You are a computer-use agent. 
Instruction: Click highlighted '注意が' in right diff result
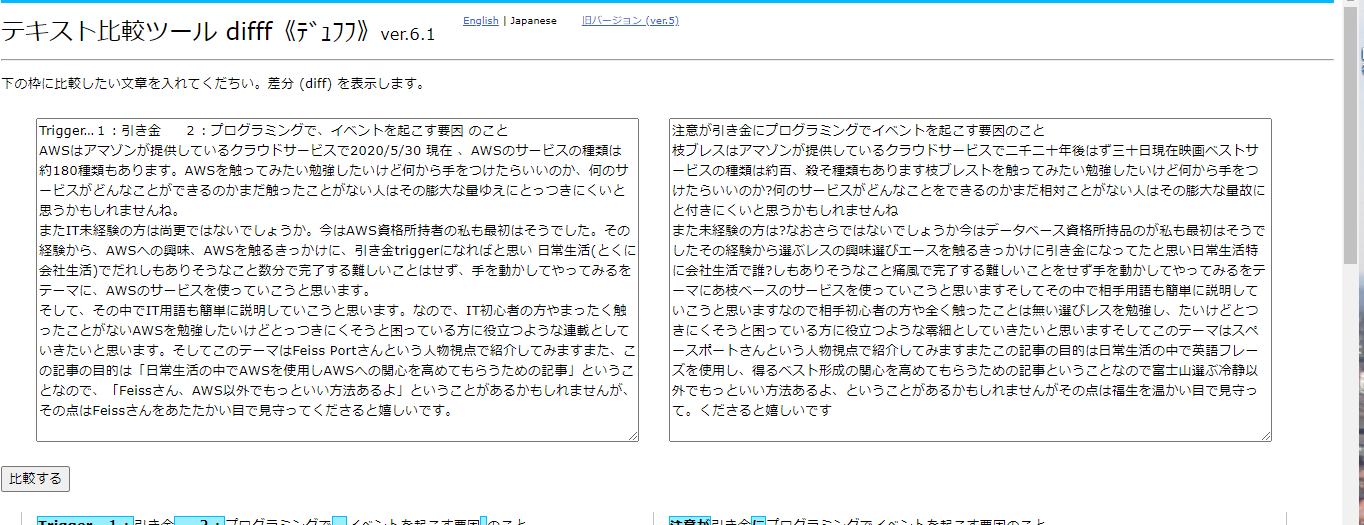690,520
